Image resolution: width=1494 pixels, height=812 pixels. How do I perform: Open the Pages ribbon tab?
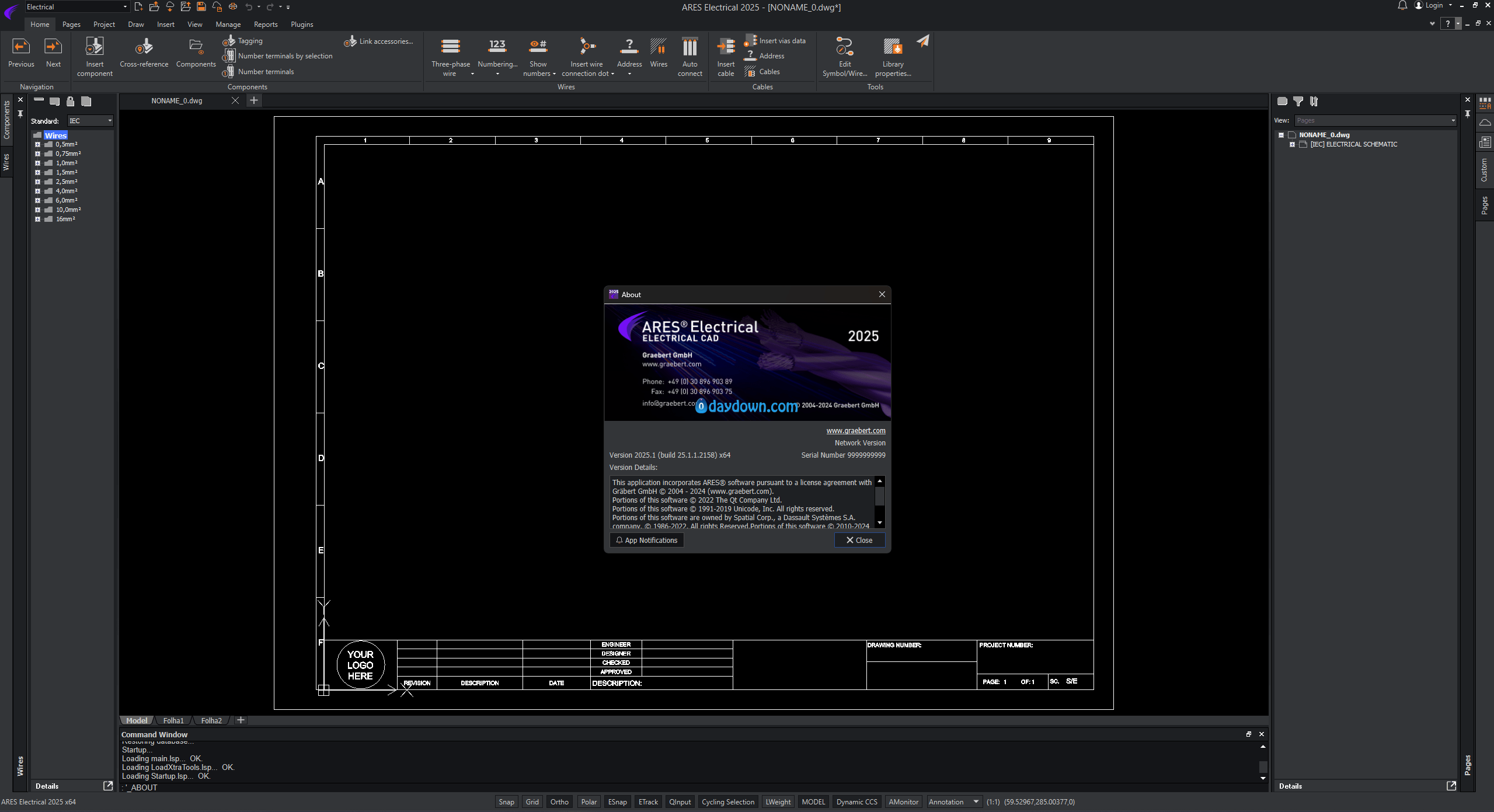(x=71, y=25)
